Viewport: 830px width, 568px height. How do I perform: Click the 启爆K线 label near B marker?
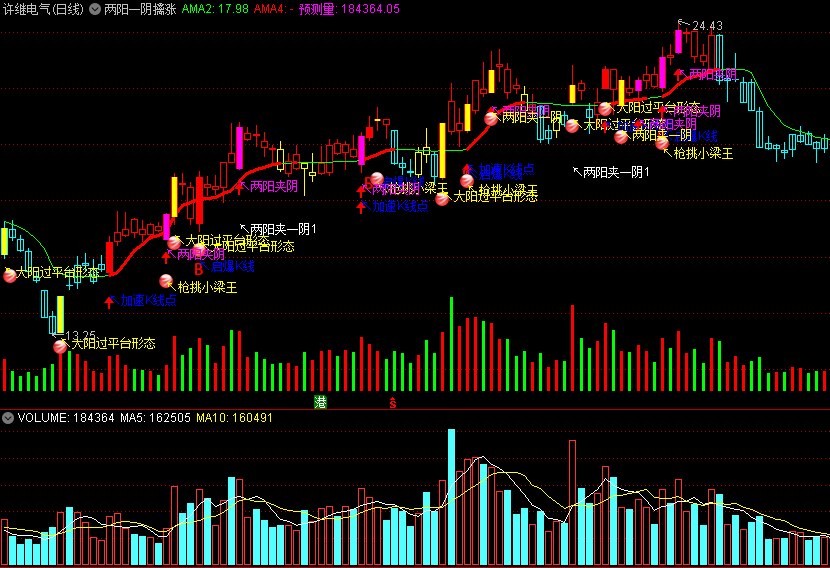(232, 266)
